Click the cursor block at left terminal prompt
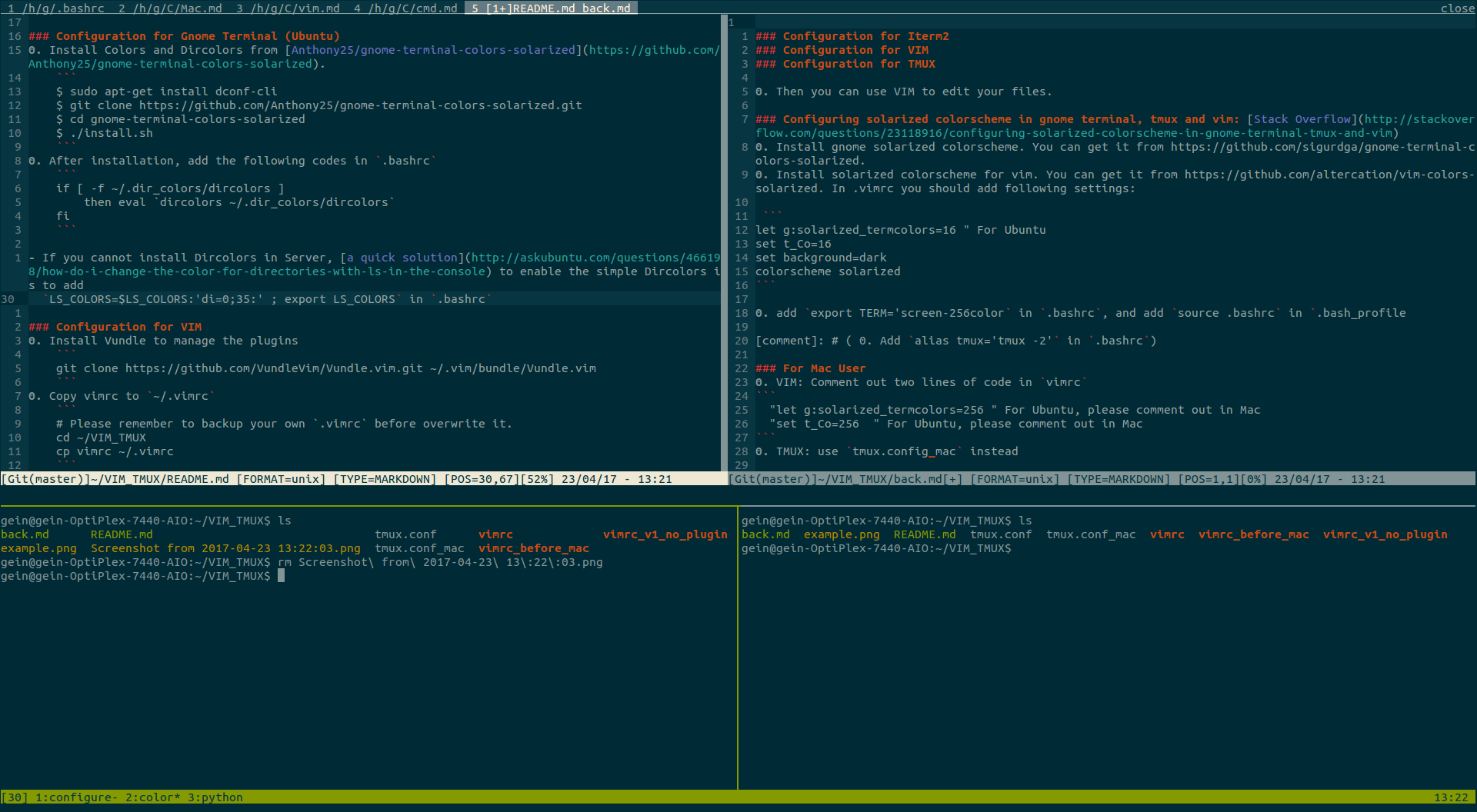The image size is (1477, 812). click(x=281, y=576)
